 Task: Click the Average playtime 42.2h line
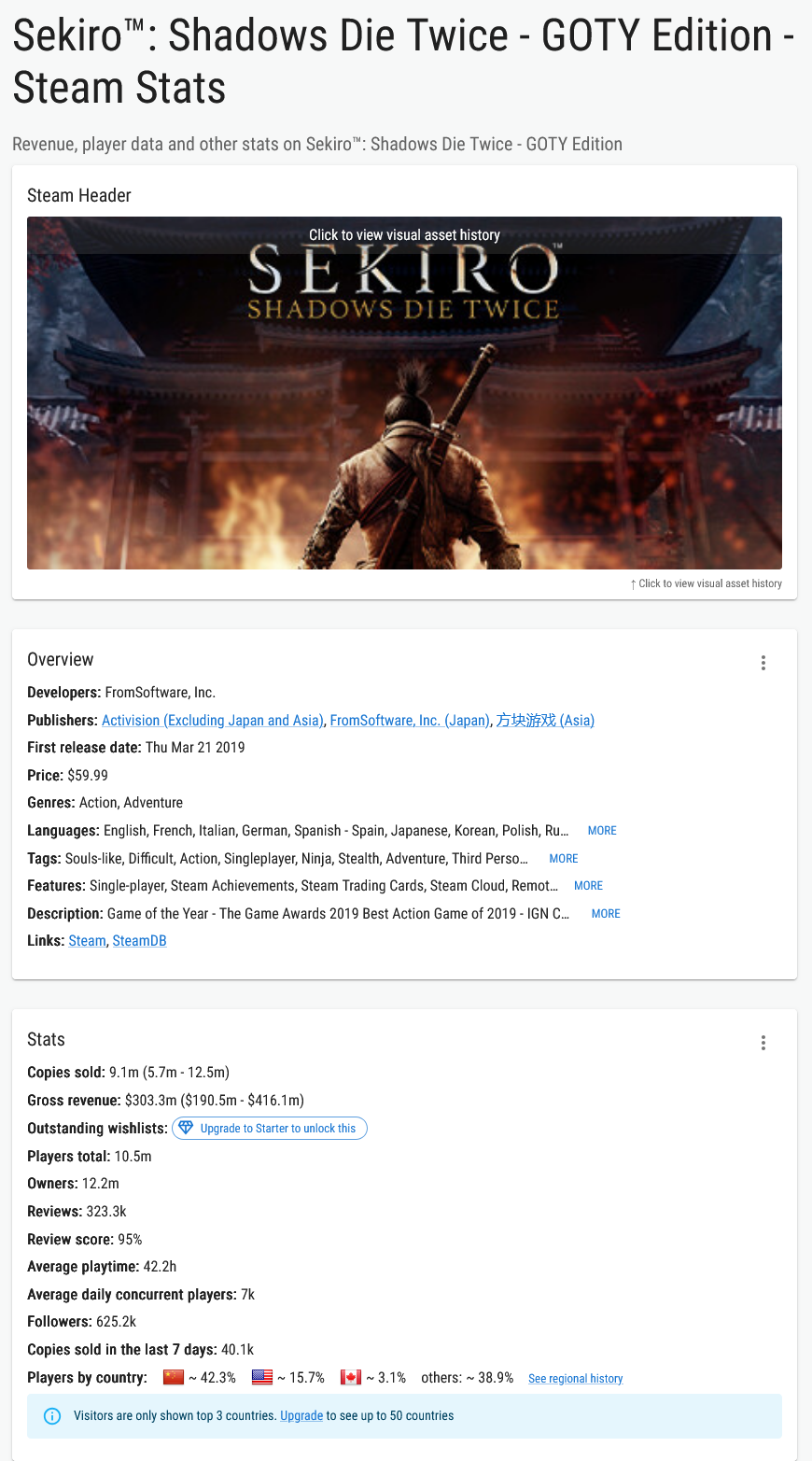pos(102,1267)
